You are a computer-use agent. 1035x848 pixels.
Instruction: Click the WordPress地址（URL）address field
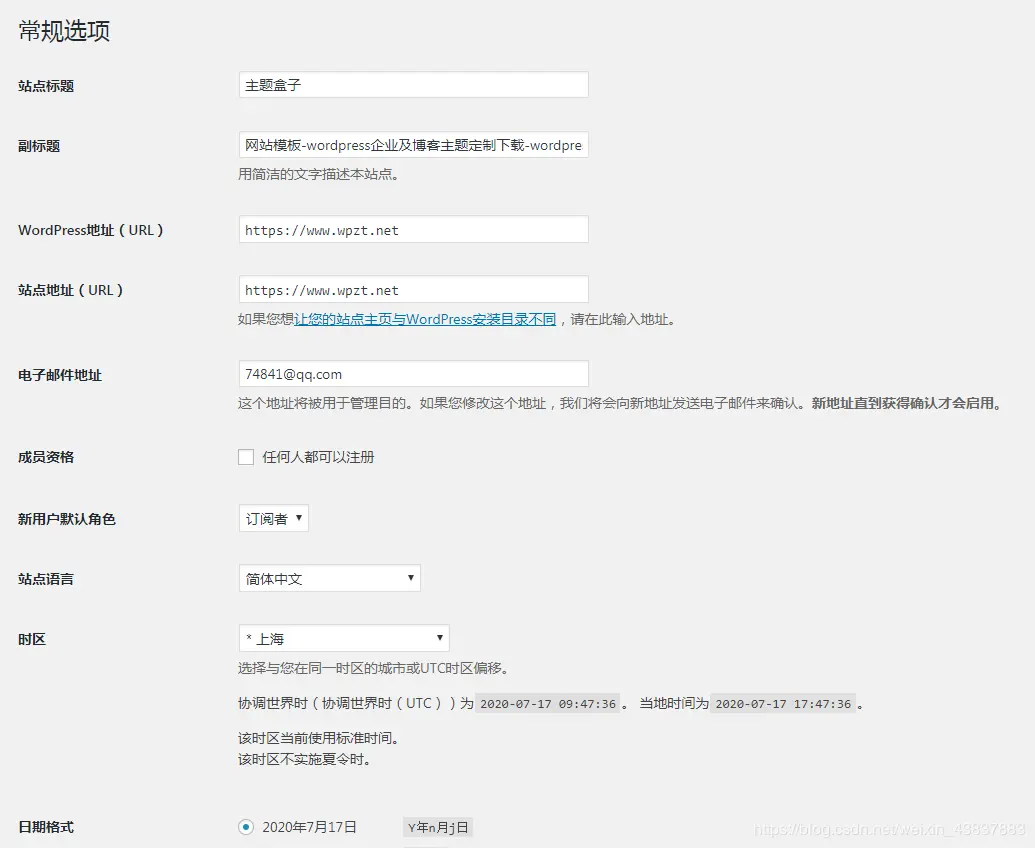pos(413,229)
